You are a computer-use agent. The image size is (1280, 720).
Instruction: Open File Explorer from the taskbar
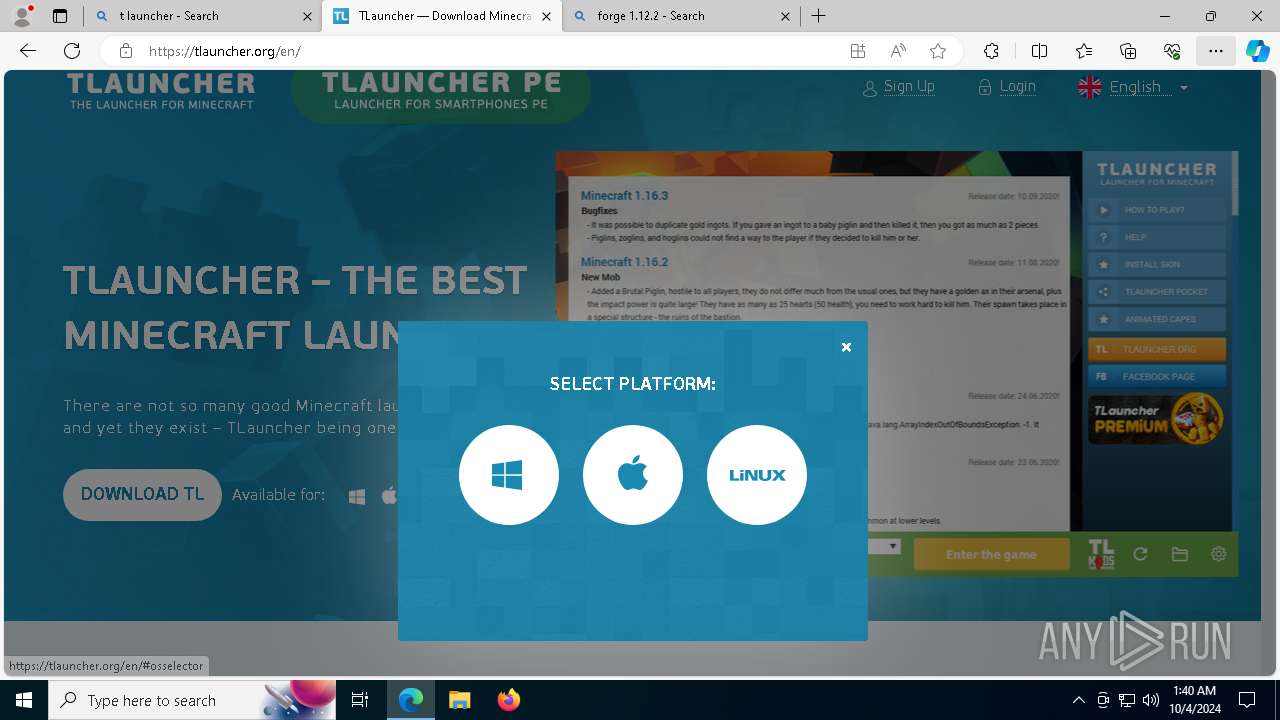point(459,700)
